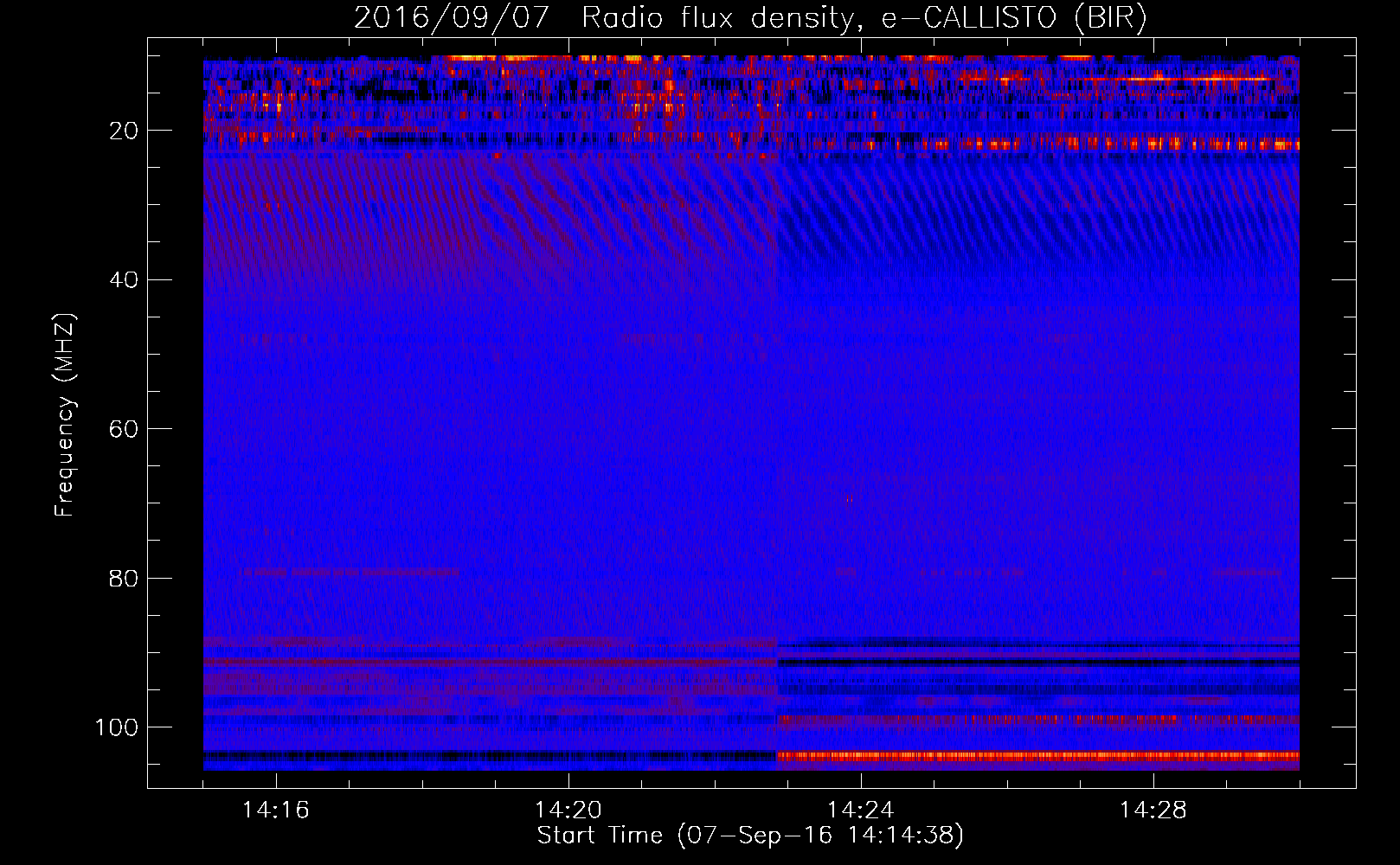Click the plot title '2016/09/07 Radio flux density, e-CALLISTO (BIR)'

(x=750, y=18)
